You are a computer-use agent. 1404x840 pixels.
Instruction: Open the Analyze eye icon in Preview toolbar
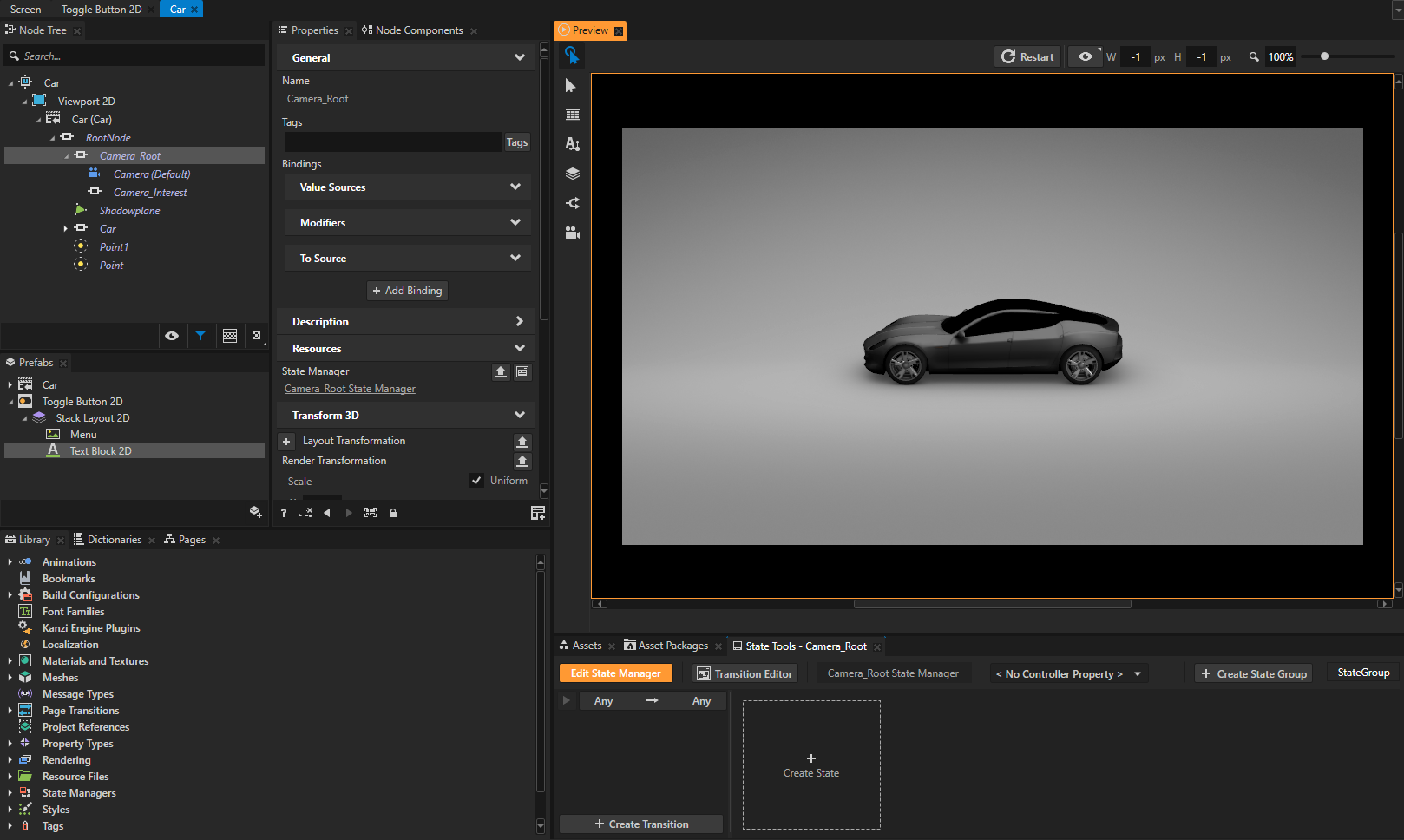tap(1085, 56)
